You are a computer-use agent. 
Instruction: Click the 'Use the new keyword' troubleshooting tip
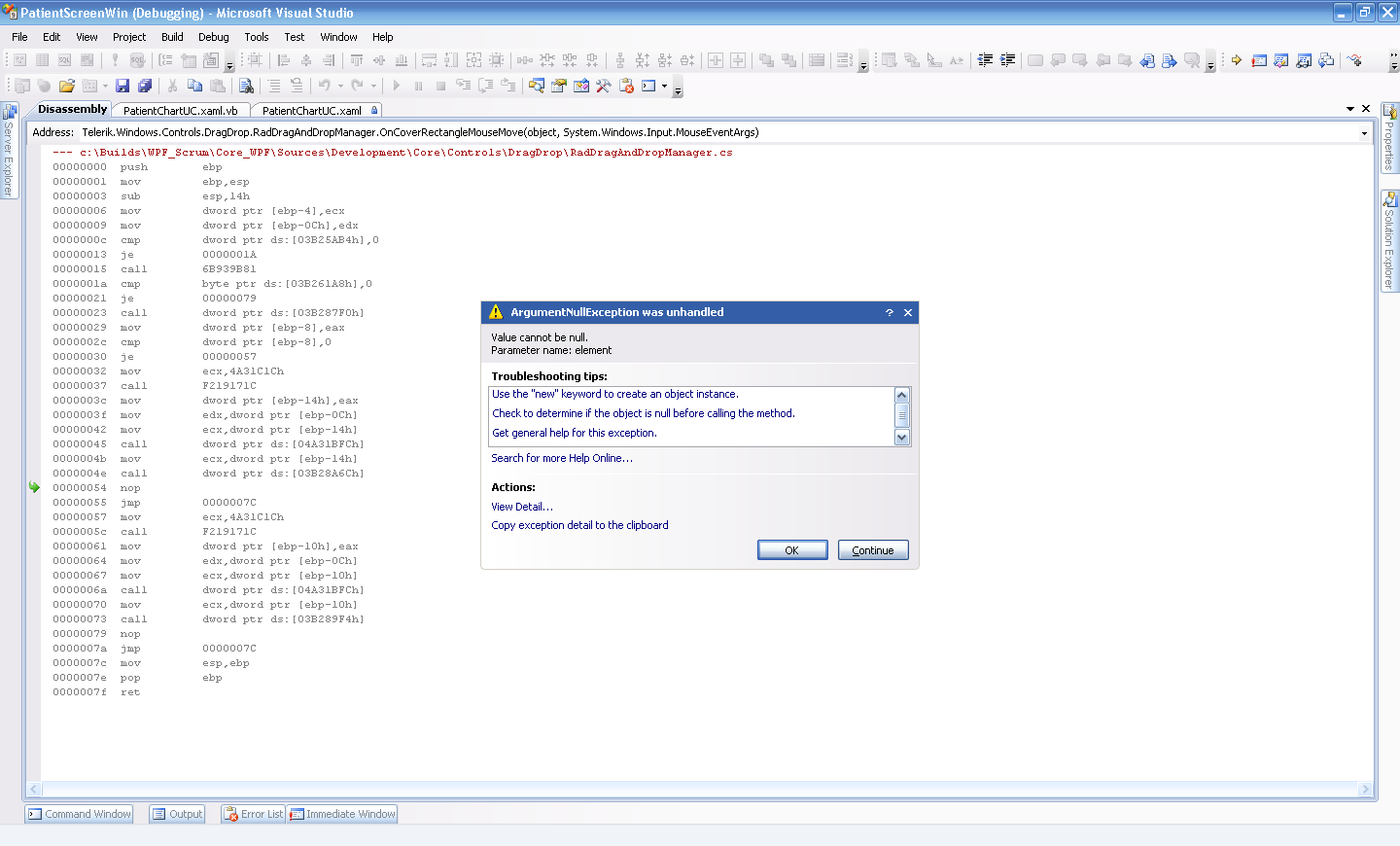pos(615,394)
